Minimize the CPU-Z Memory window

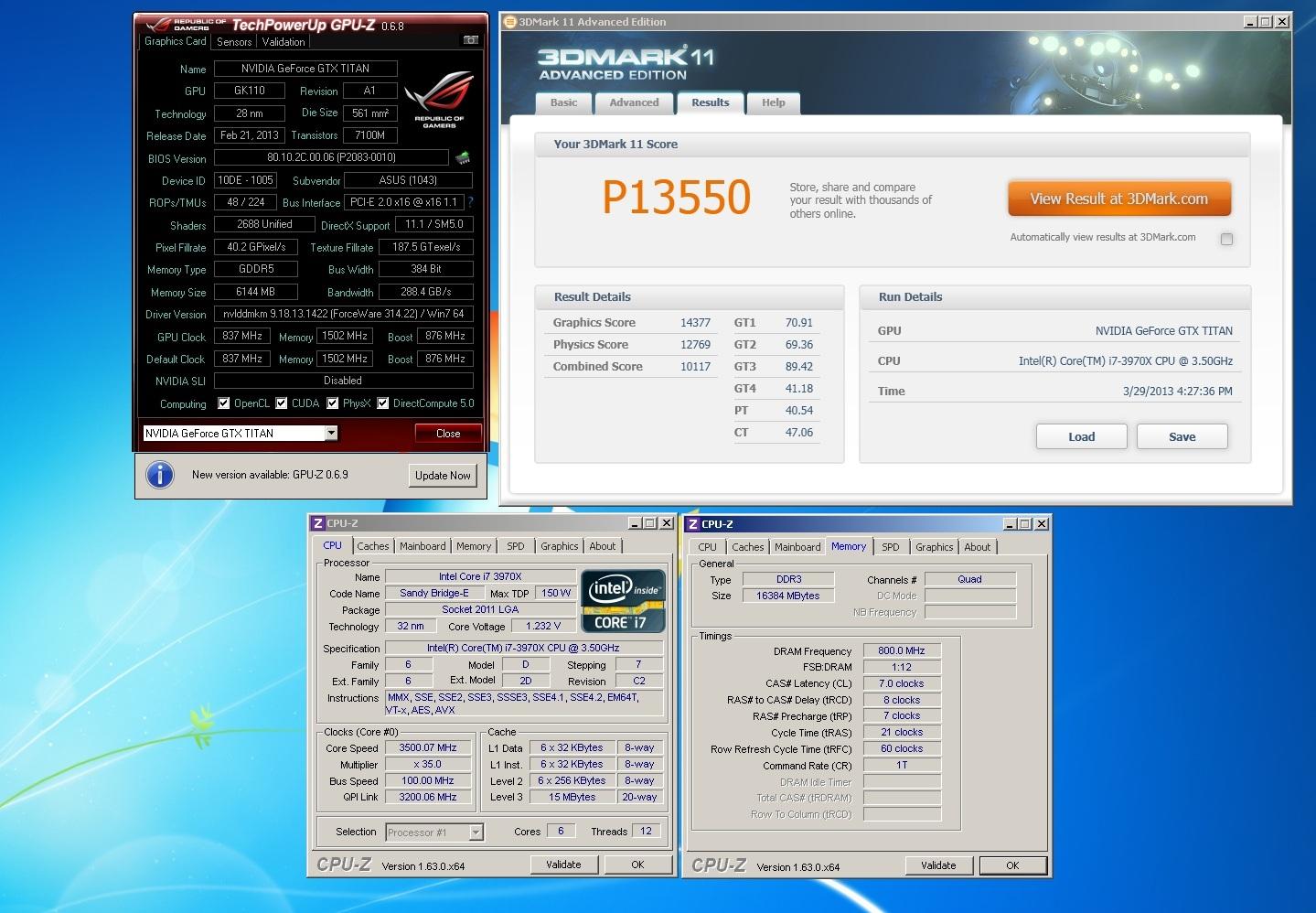pos(1011,524)
